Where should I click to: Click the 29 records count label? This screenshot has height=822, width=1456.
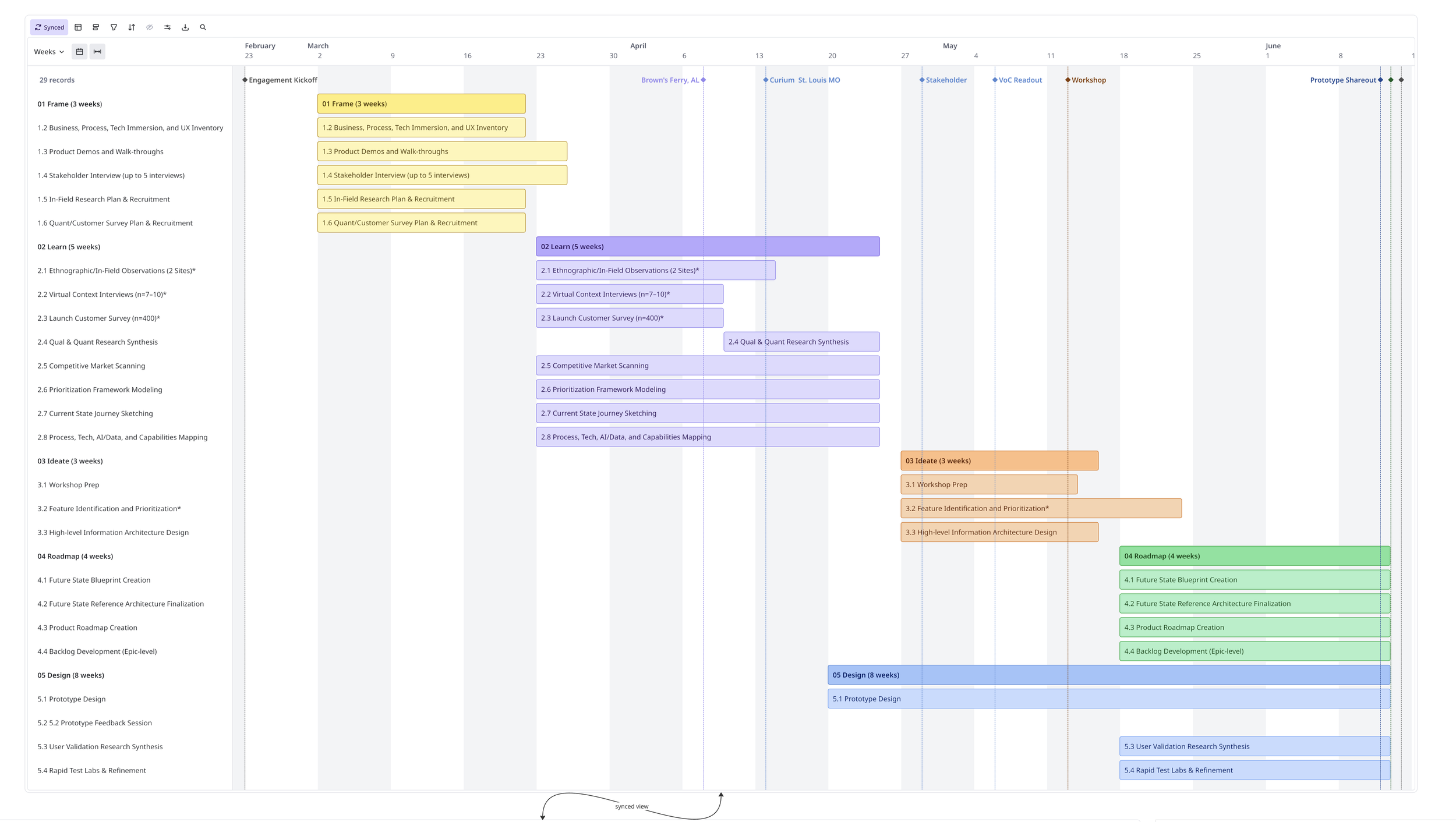[57, 80]
